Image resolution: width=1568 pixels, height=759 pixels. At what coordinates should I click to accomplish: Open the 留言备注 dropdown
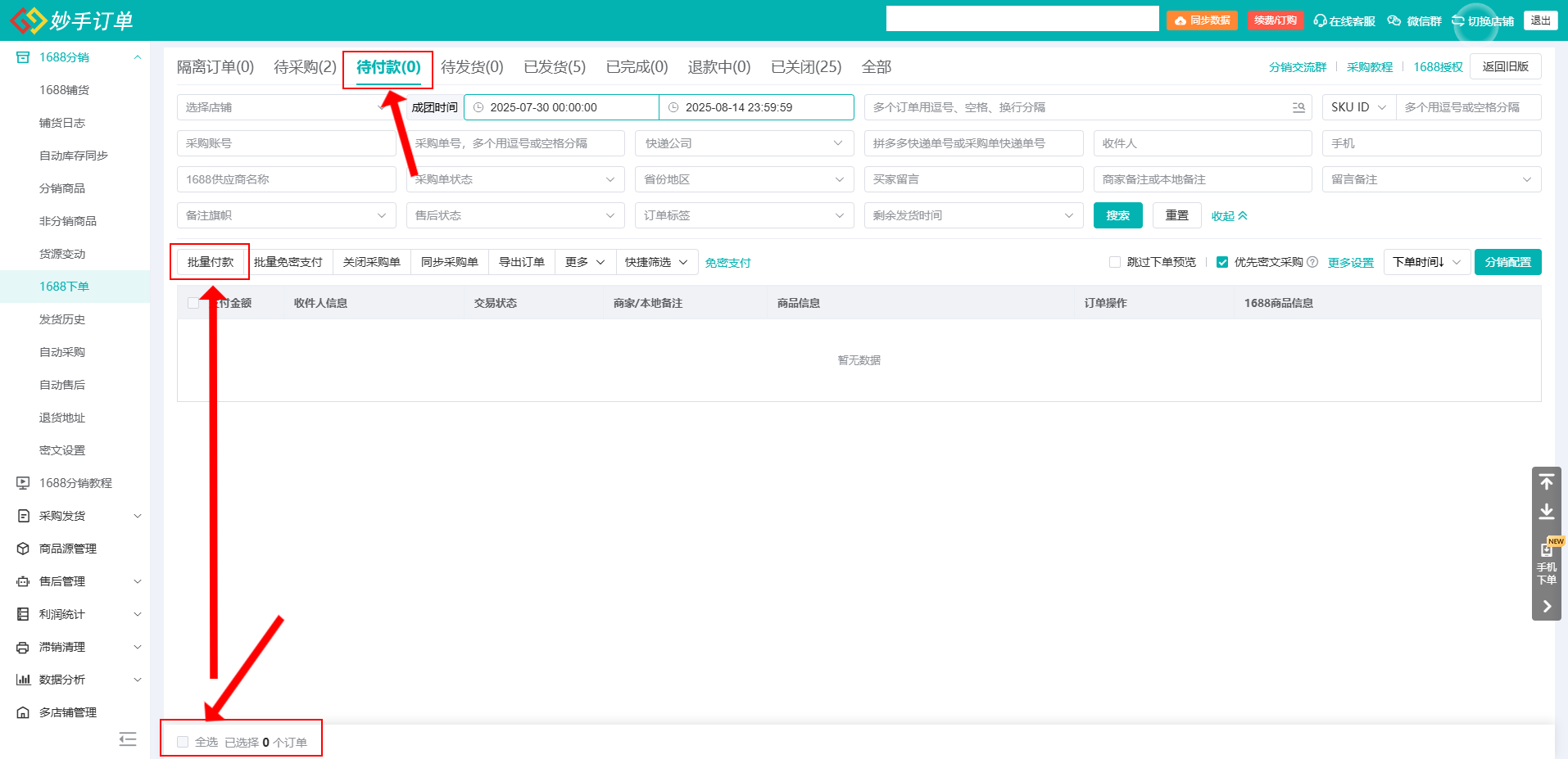pos(1432,179)
